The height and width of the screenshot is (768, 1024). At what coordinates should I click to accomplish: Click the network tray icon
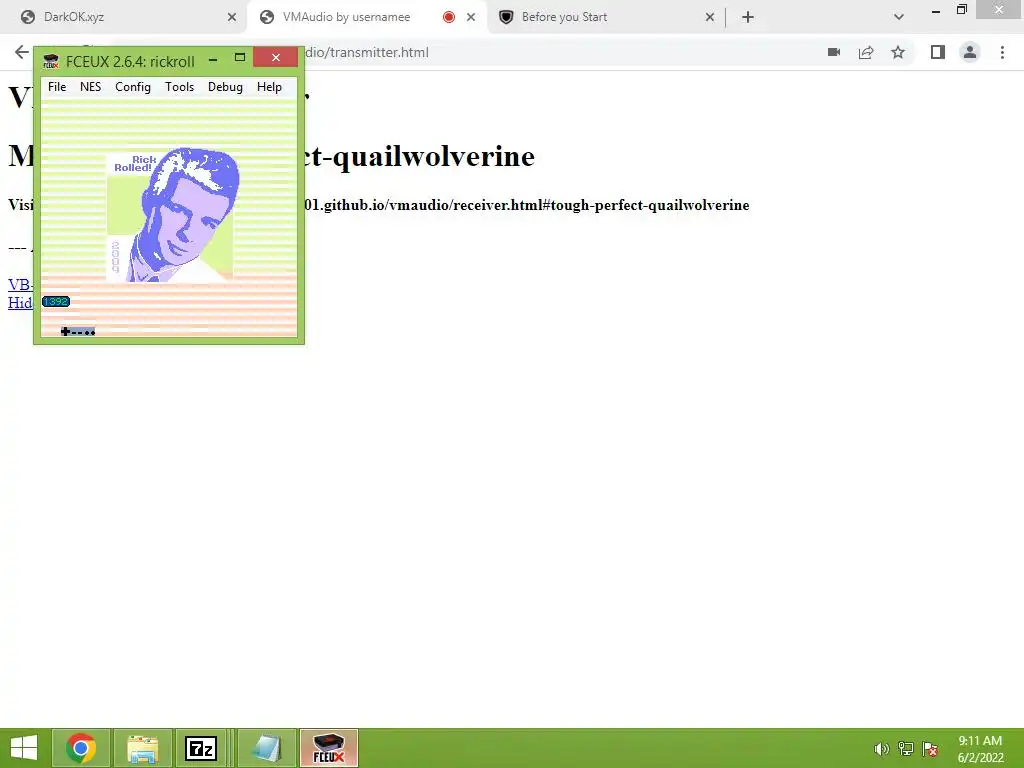(x=906, y=749)
